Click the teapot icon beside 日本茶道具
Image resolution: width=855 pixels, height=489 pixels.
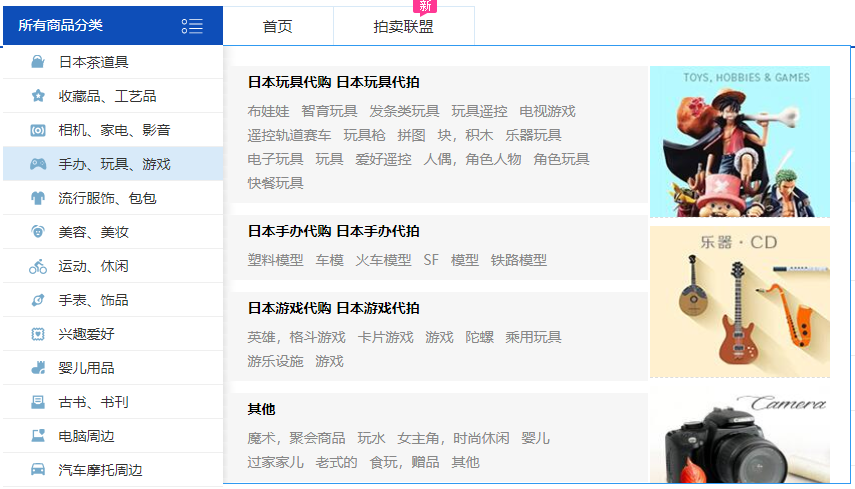coord(38,62)
